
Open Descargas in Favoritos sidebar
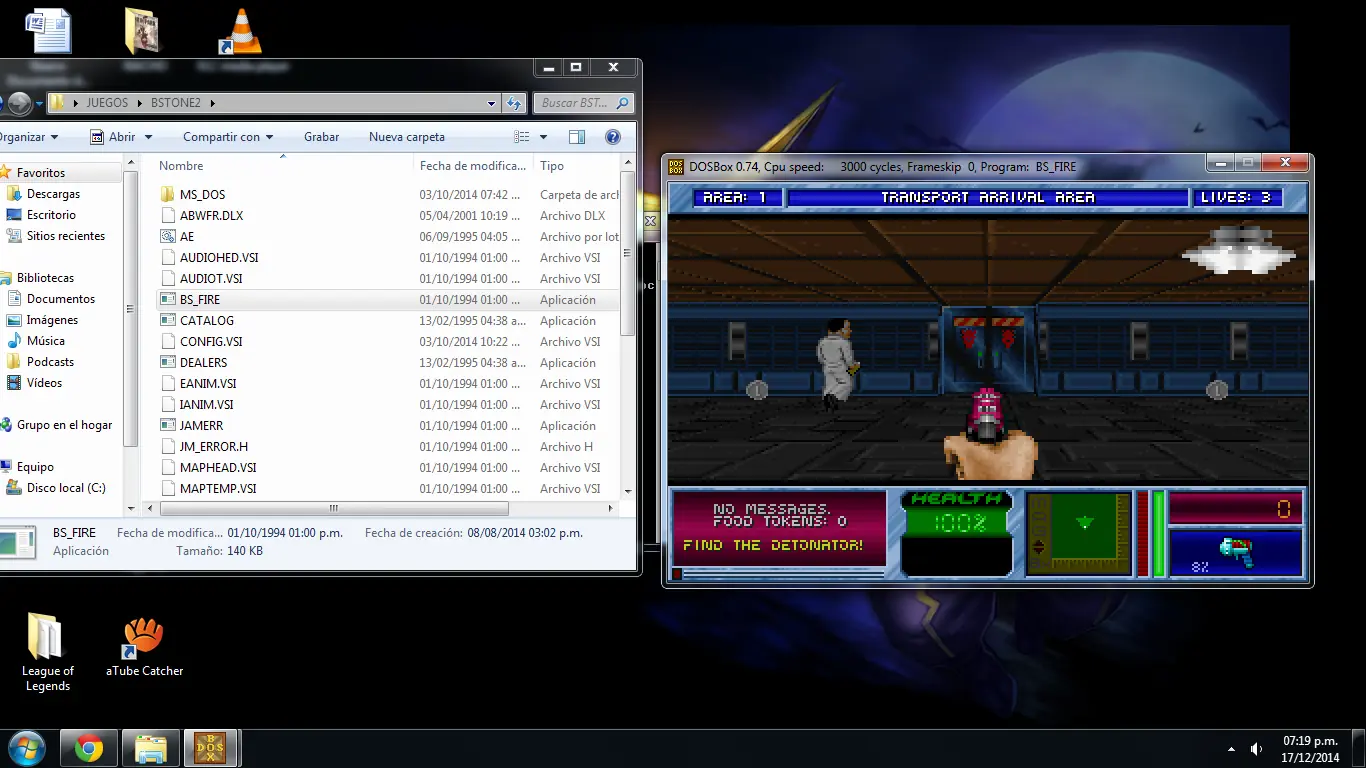[x=53, y=194]
